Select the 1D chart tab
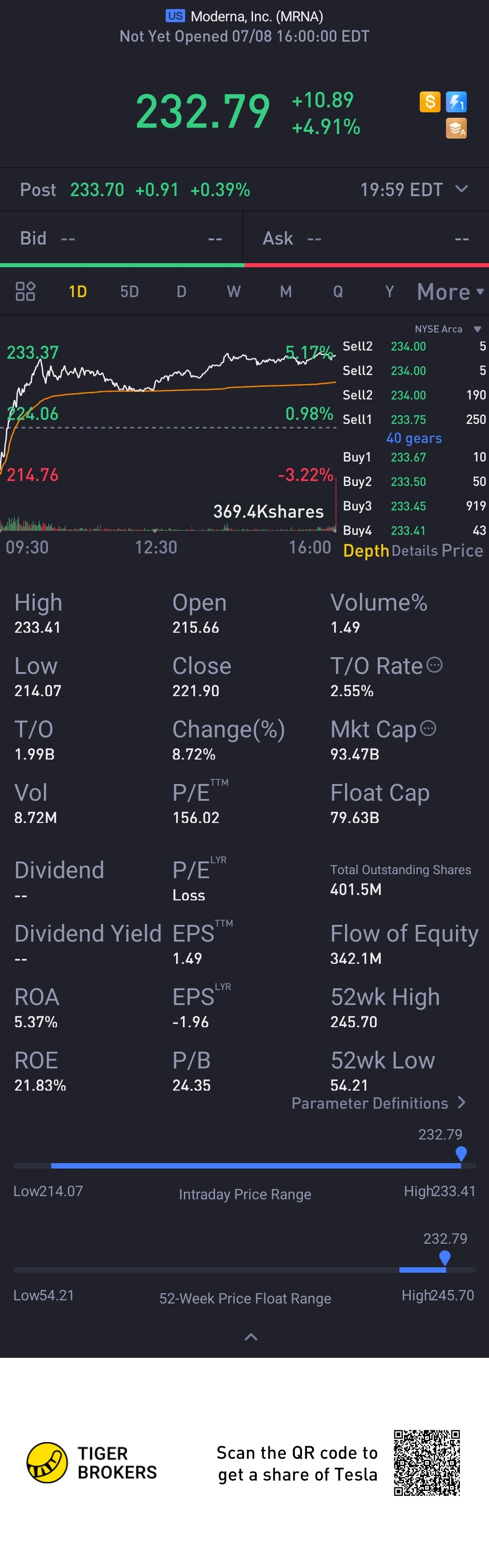Image resolution: width=489 pixels, height=1568 pixels. tap(78, 292)
